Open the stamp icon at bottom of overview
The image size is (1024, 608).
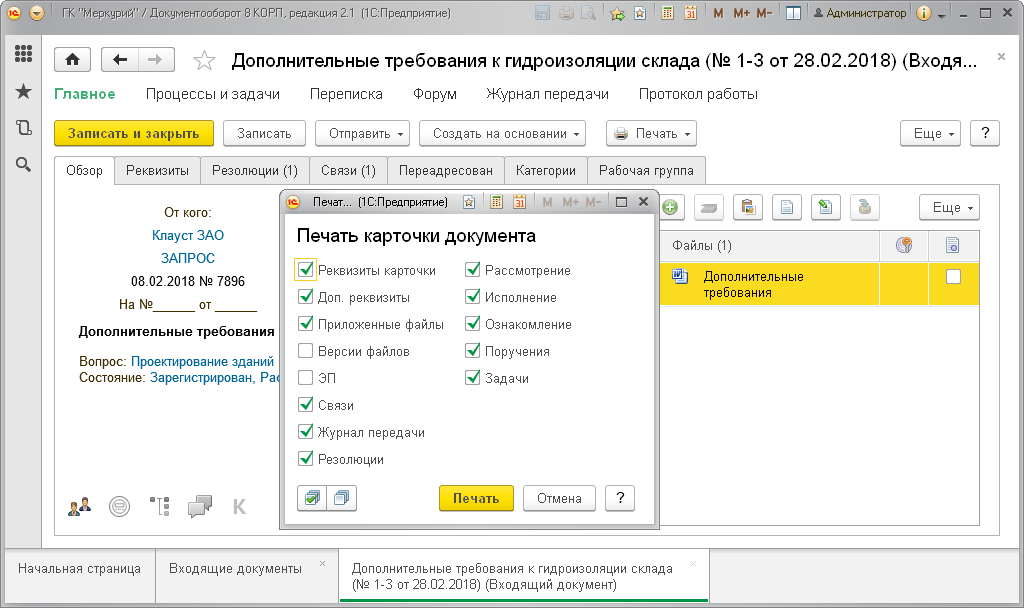click(120, 506)
